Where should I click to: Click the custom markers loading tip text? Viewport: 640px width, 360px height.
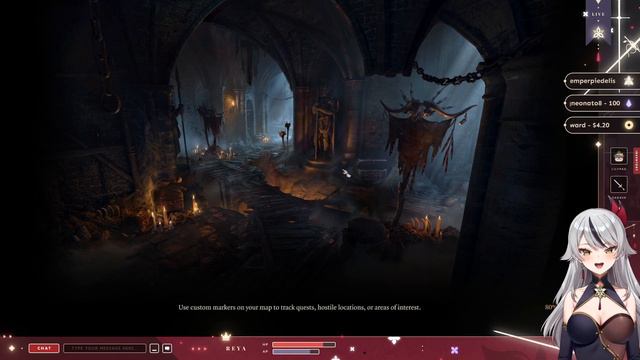pos(299,307)
